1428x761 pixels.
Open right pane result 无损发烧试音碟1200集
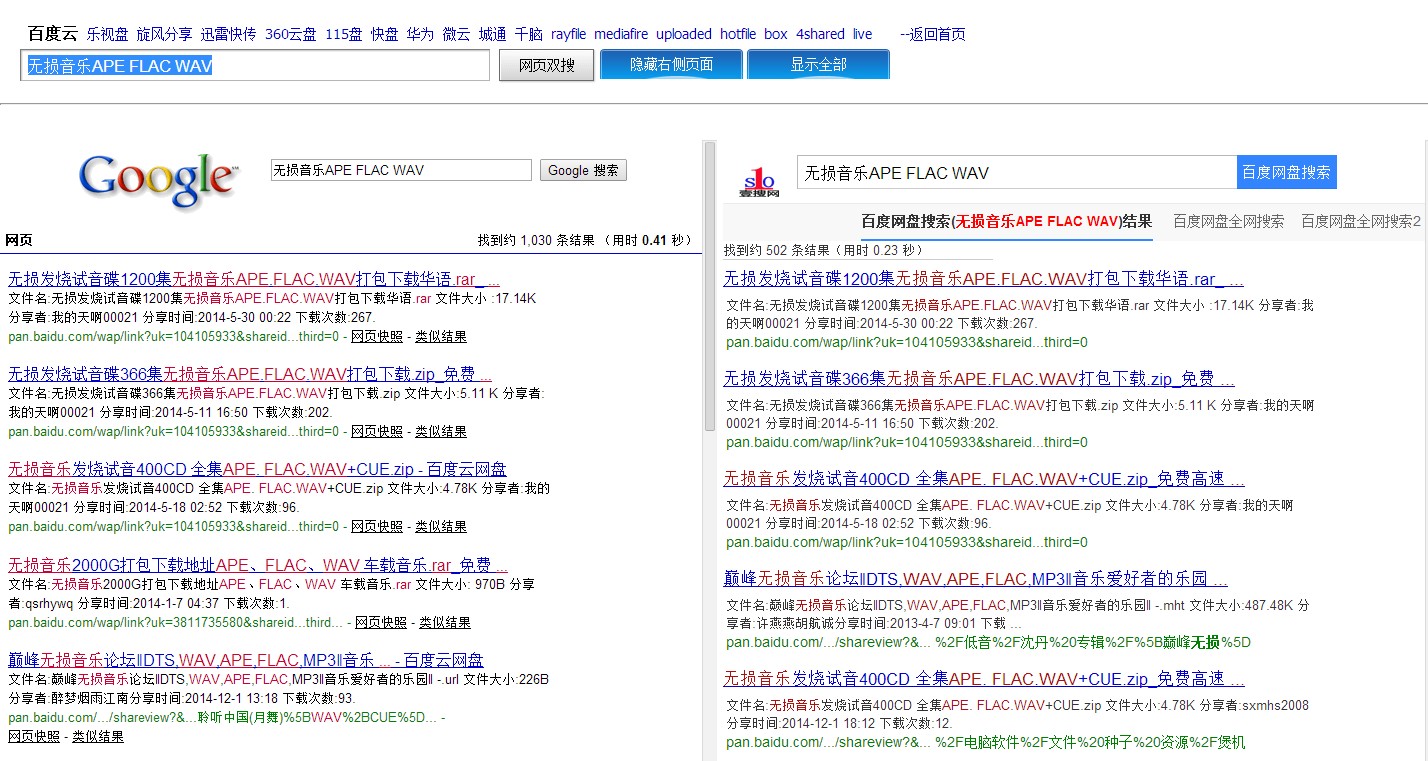click(x=984, y=279)
